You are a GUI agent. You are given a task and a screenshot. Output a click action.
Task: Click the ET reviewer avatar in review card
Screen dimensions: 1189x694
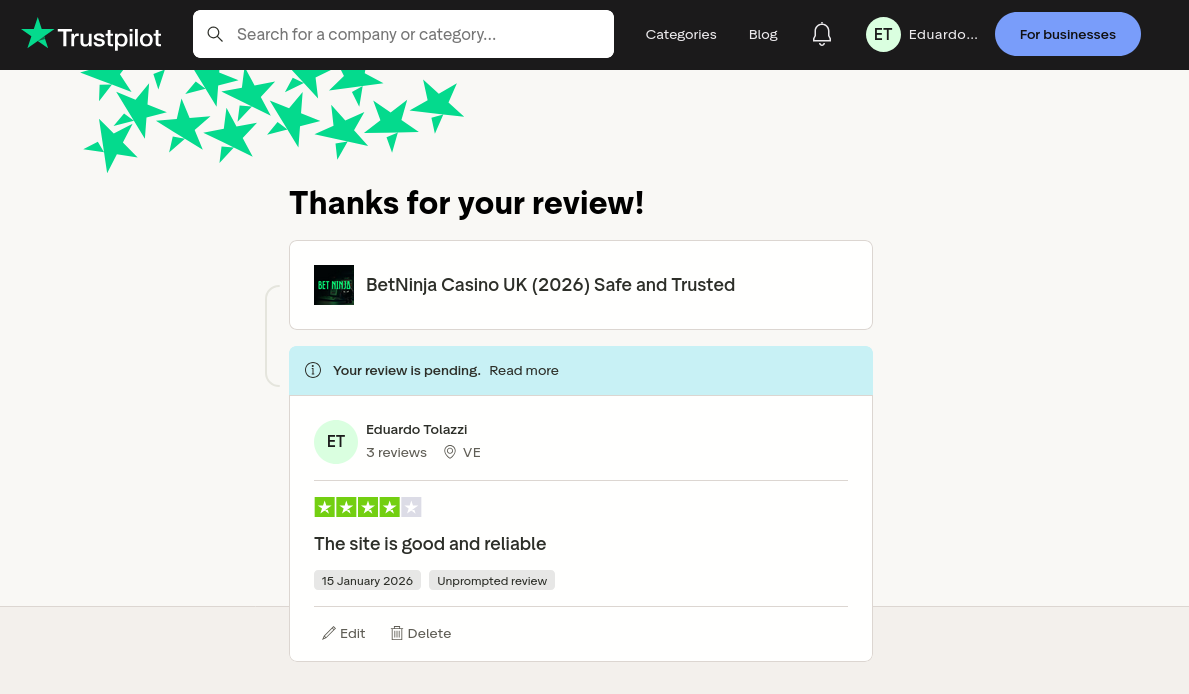(336, 441)
